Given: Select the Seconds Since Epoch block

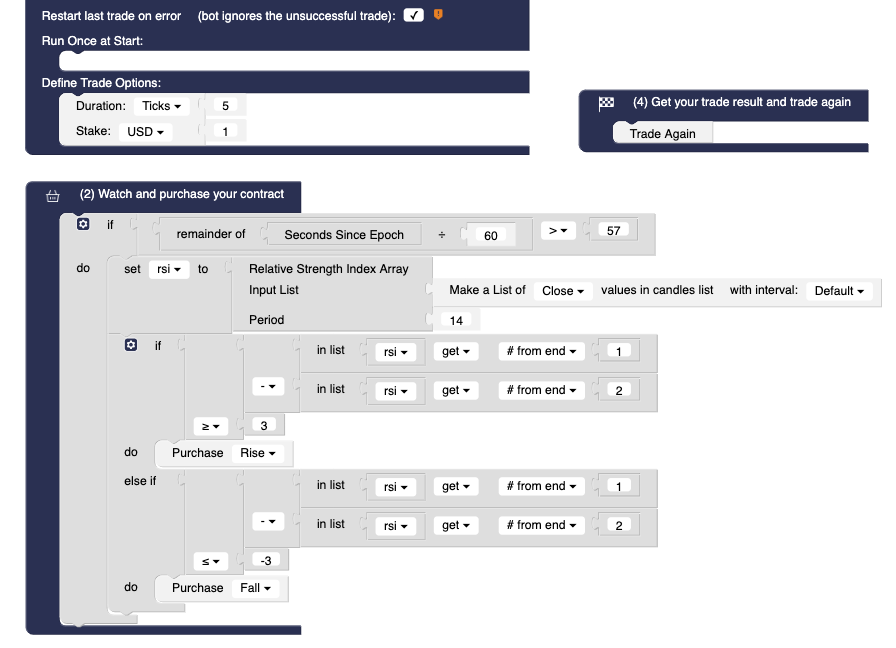Looking at the screenshot, I should pos(344,235).
